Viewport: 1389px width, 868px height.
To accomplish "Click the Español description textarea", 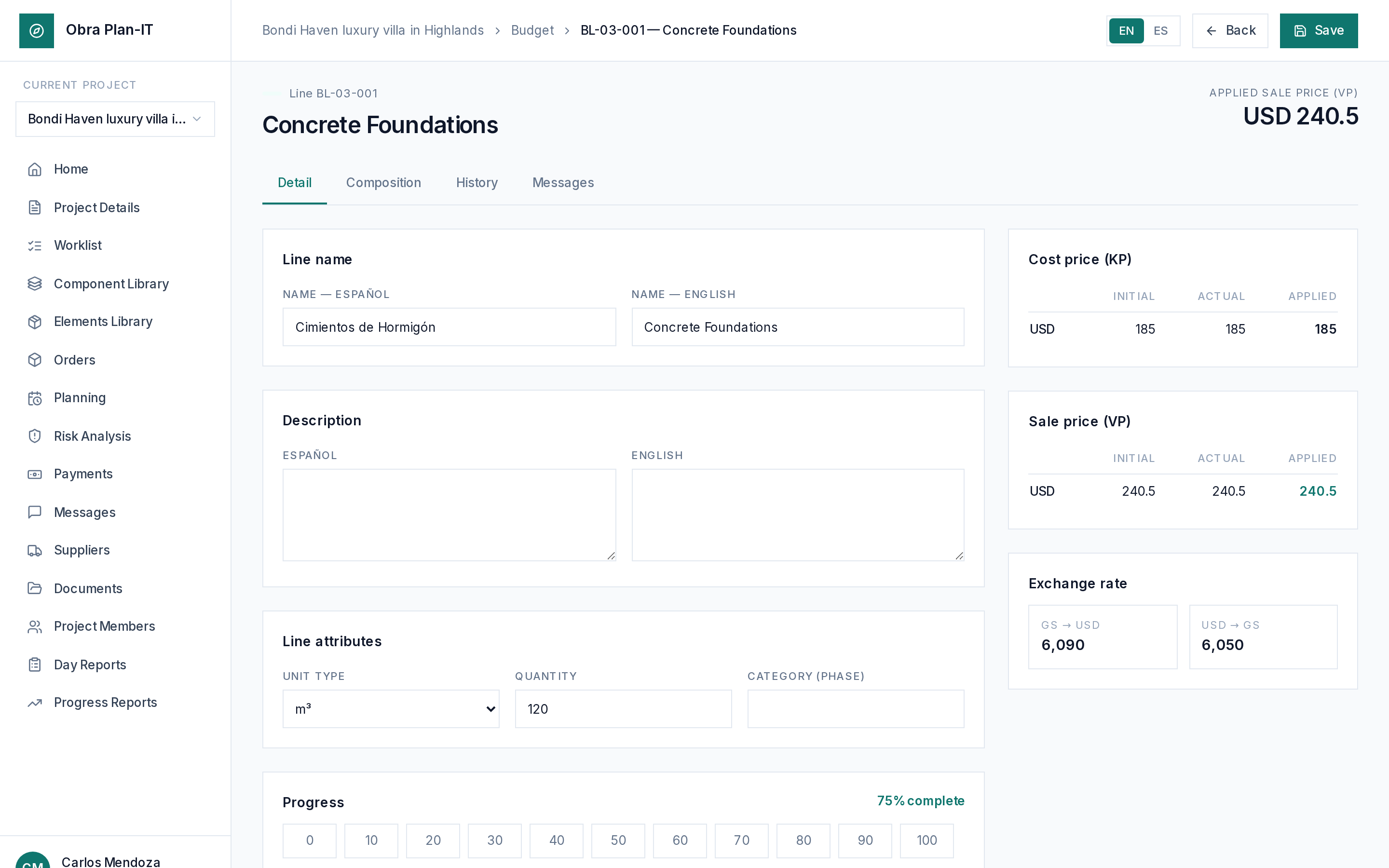I will pos(449,515).
